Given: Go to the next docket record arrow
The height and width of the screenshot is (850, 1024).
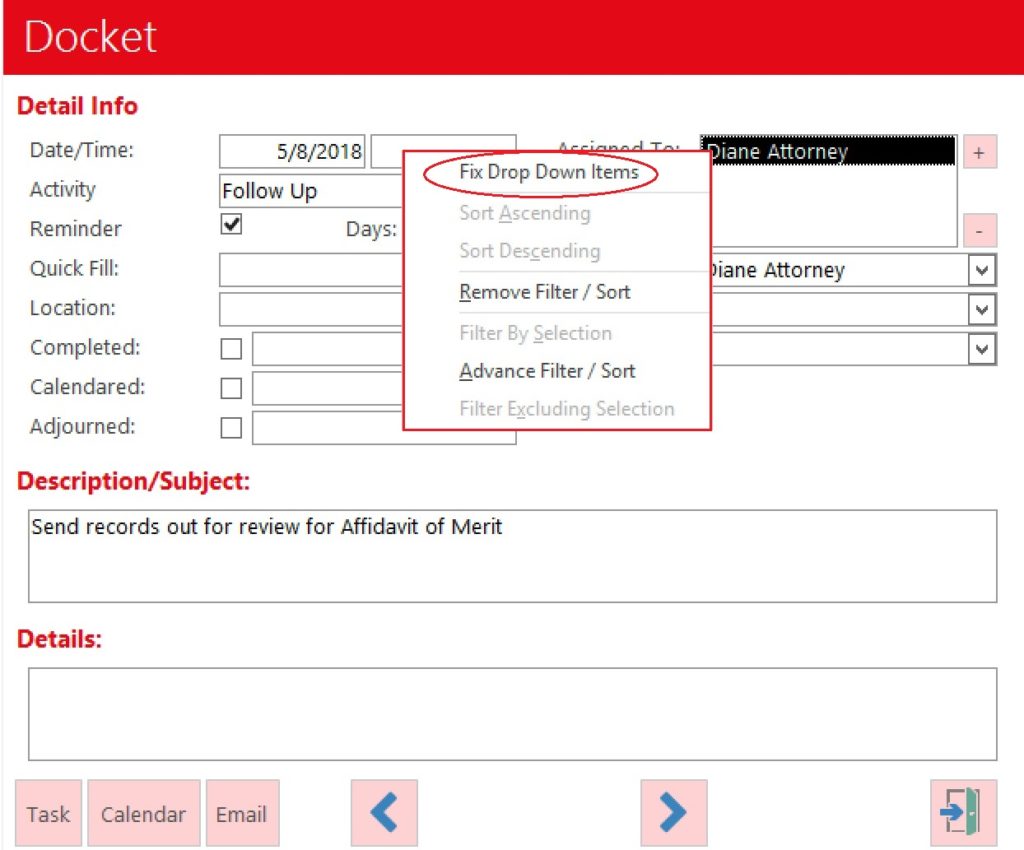Looking at the screenshot, I should 673,812.
